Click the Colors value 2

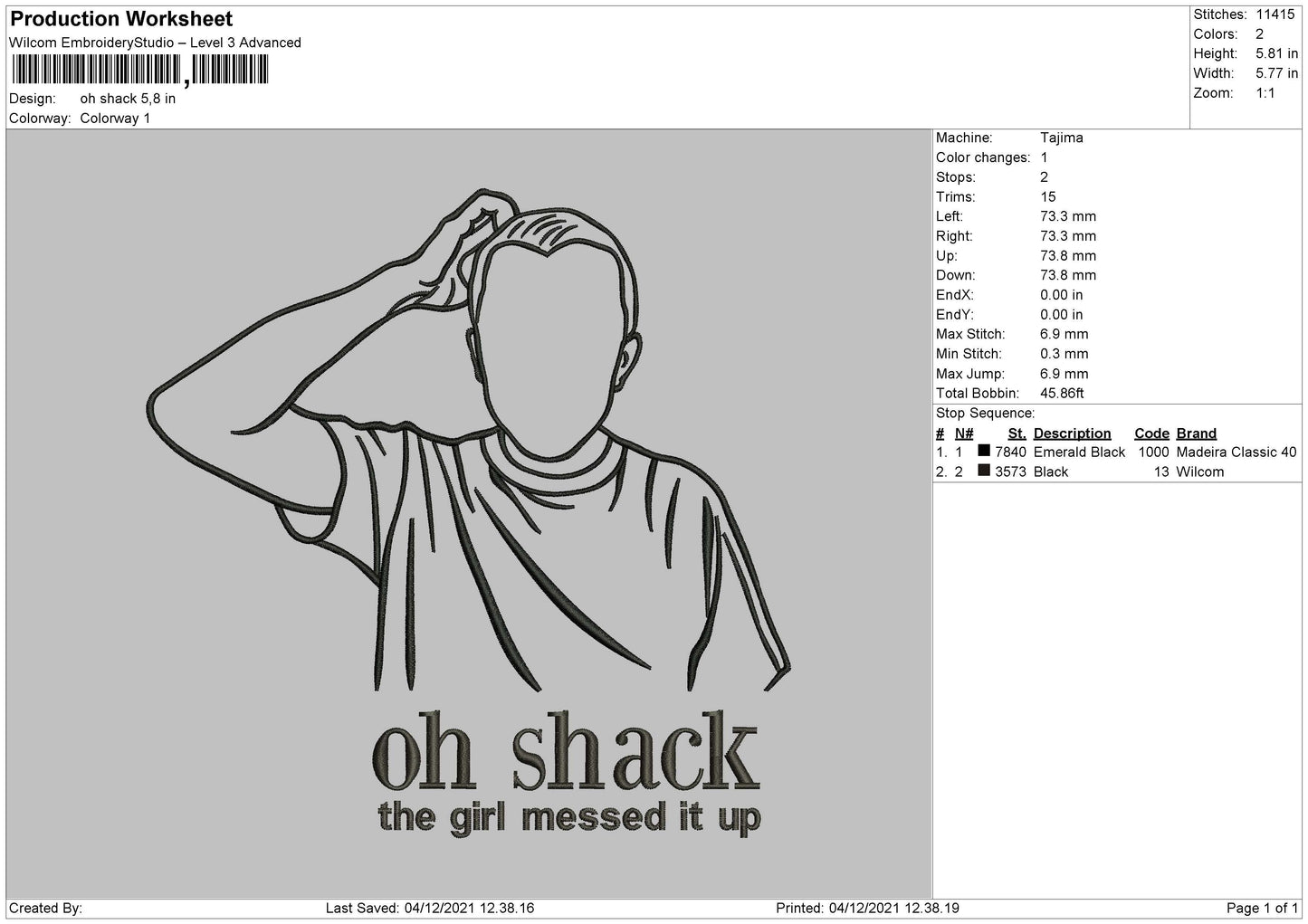click(x=1259, y=34)
